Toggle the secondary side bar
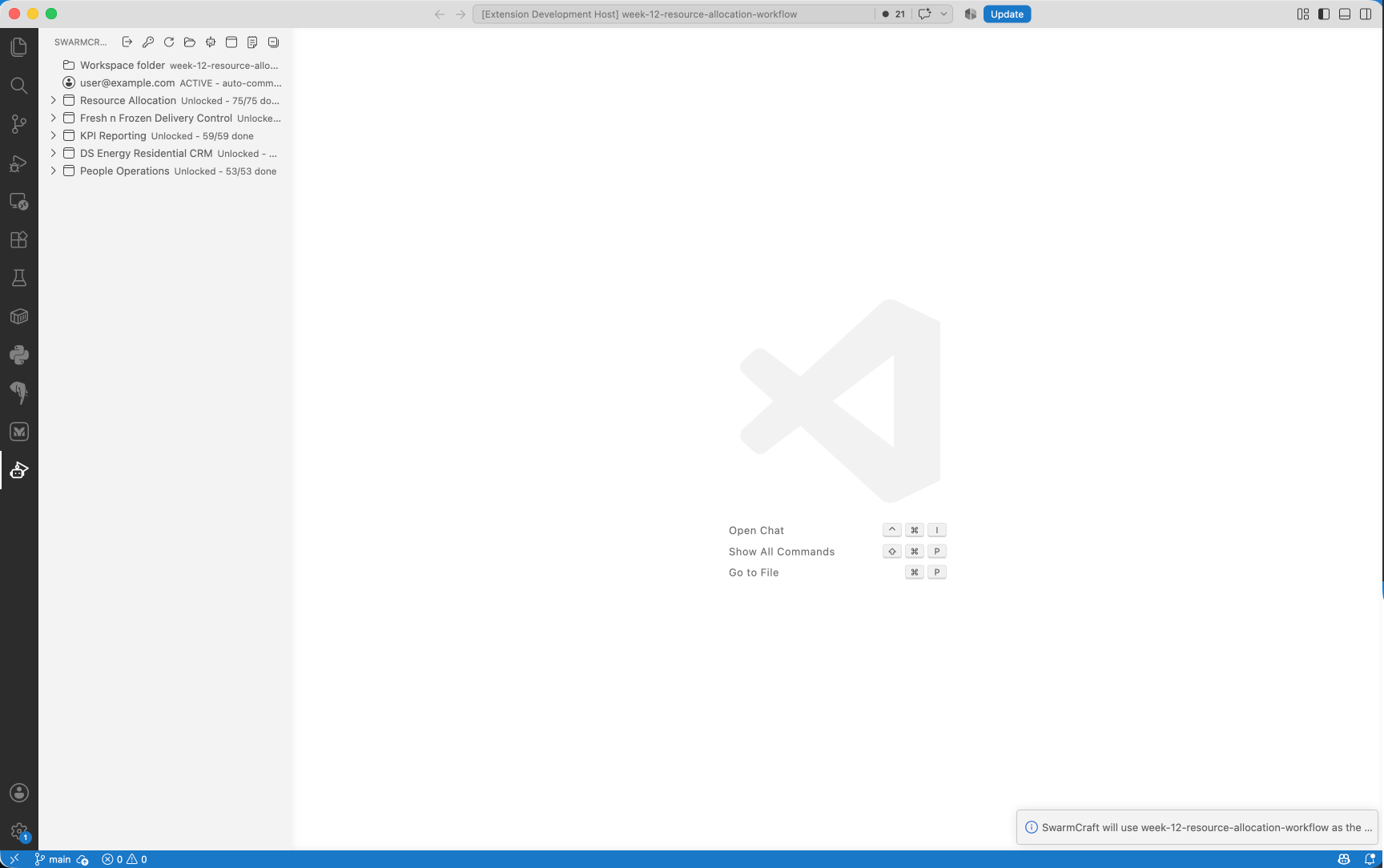 pos(1366,14)
